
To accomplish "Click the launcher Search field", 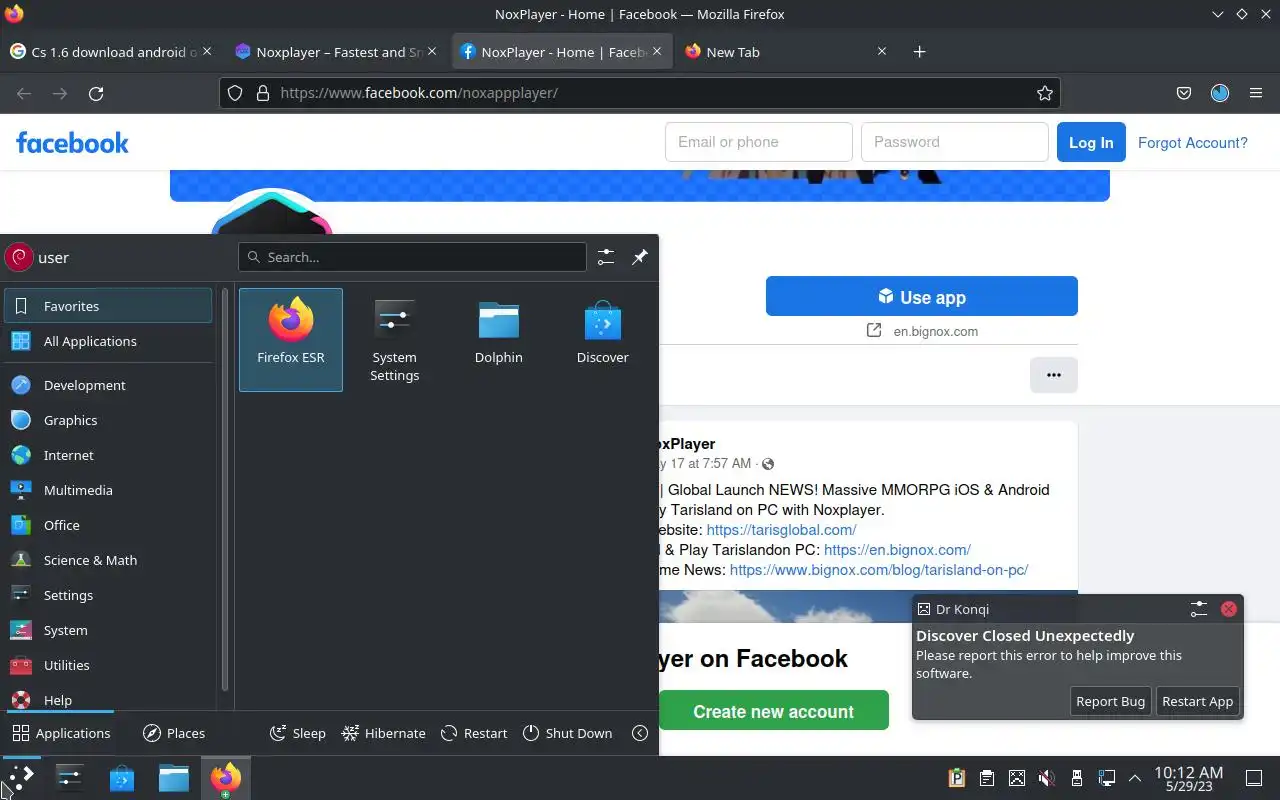I will click(412, 257).
